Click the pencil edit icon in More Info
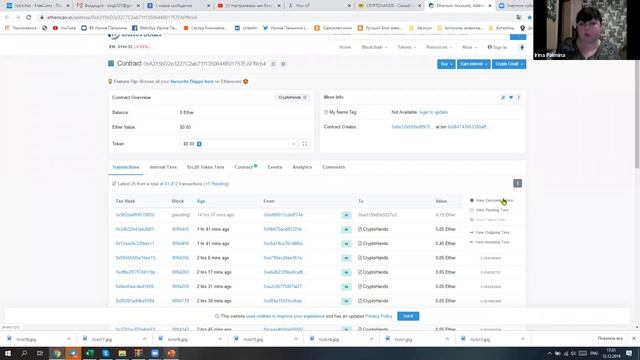 [x=503, y=98]
